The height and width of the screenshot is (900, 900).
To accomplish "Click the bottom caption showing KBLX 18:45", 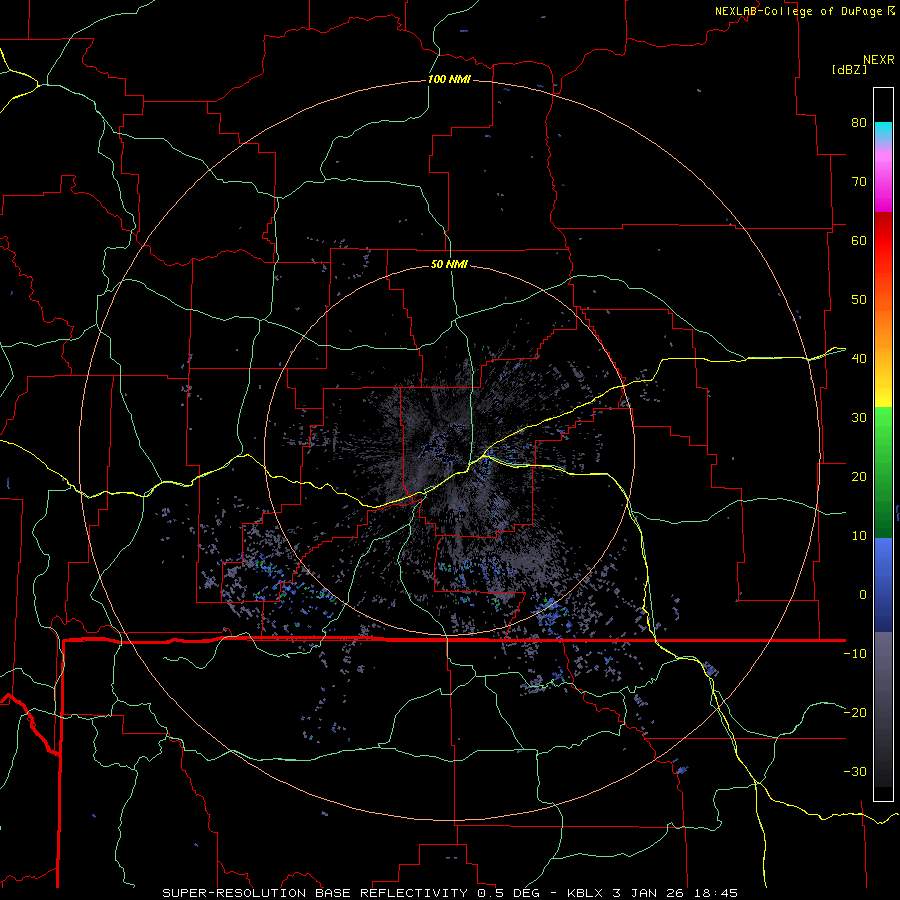I will pyautogui.click(x=449, y=893).
